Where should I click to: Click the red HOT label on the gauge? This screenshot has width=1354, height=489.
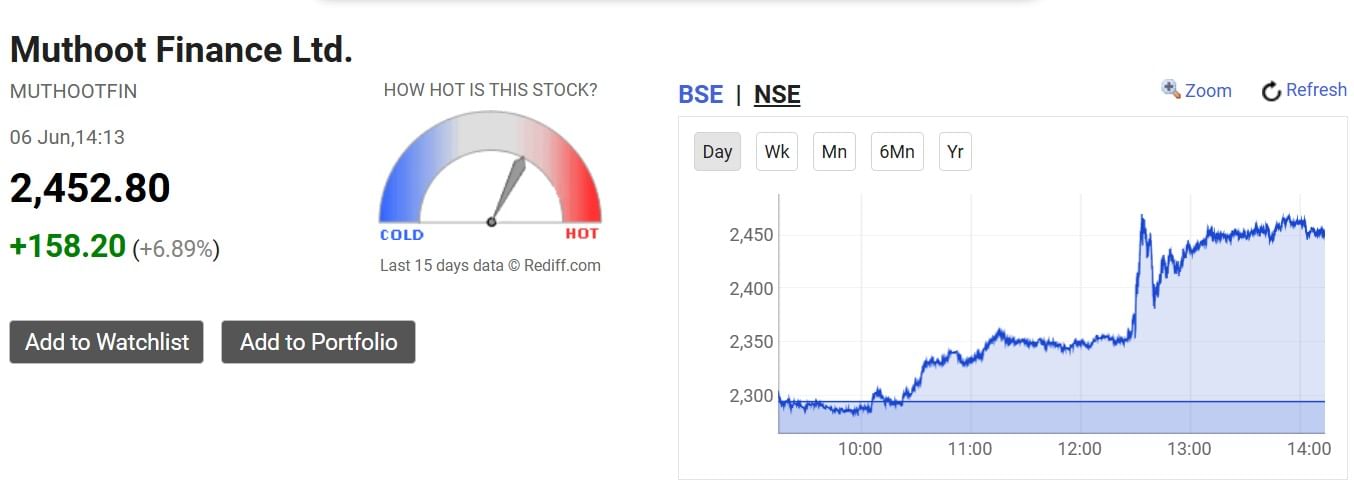click(x=582, y=234)
